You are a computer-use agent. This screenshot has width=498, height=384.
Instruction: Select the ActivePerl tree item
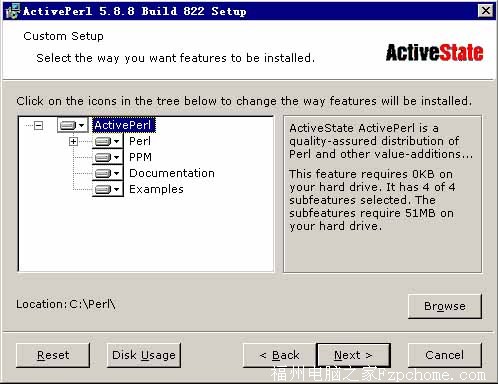point(123,125)
